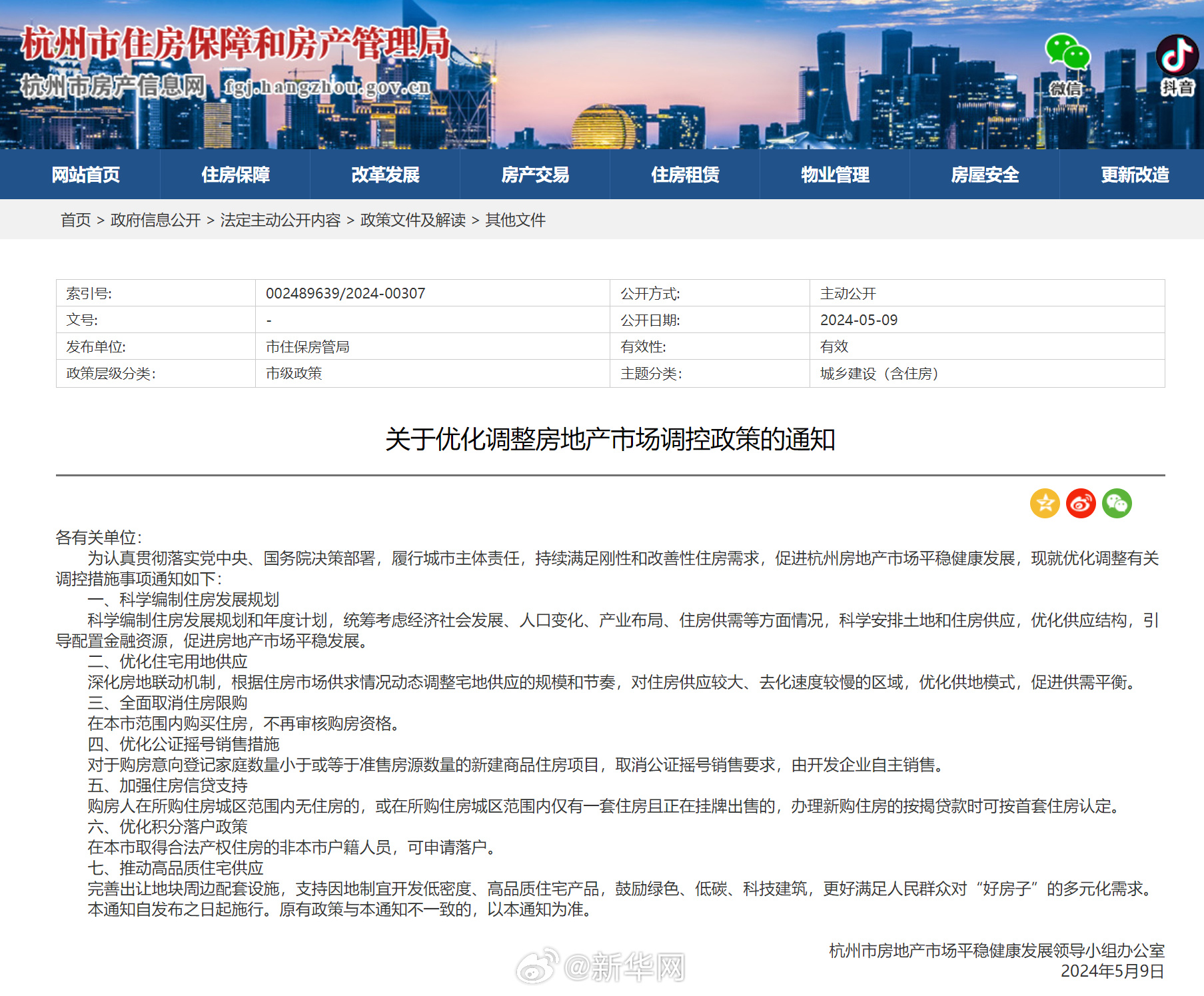Click the heading 一、科学编制住房发展规划
Screen dimensions: 1204x996
(x=183, y=600)
